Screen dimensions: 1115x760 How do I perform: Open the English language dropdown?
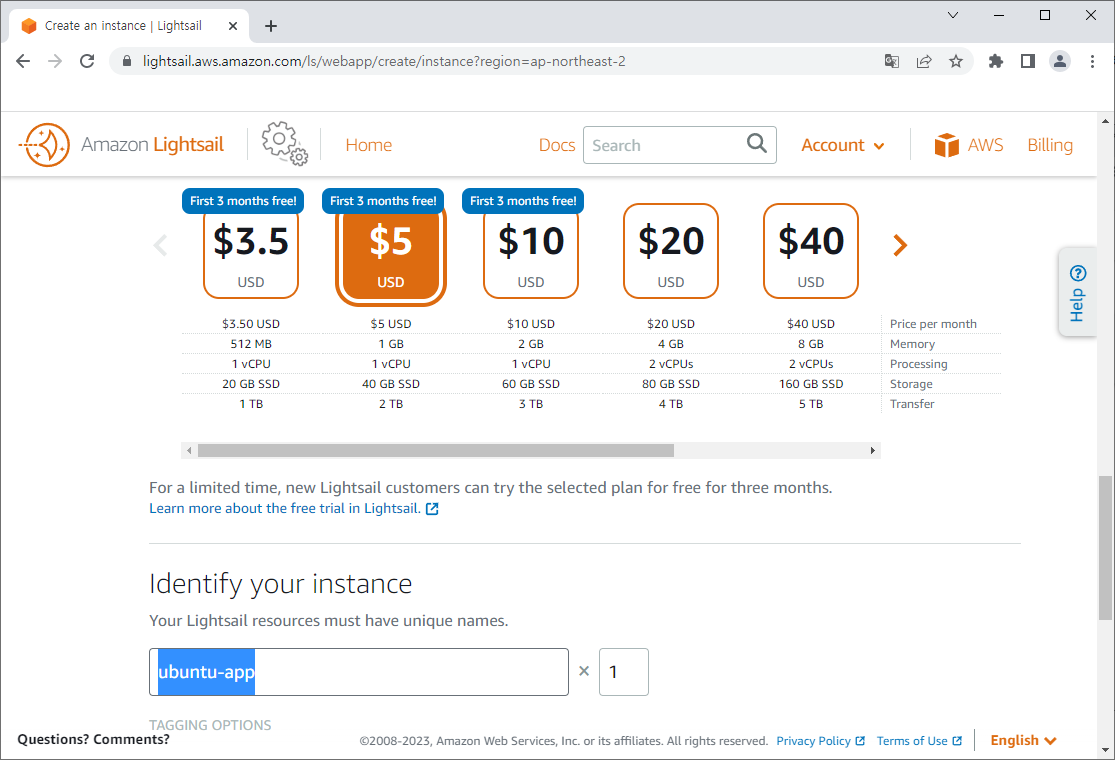click(1023, 740)
